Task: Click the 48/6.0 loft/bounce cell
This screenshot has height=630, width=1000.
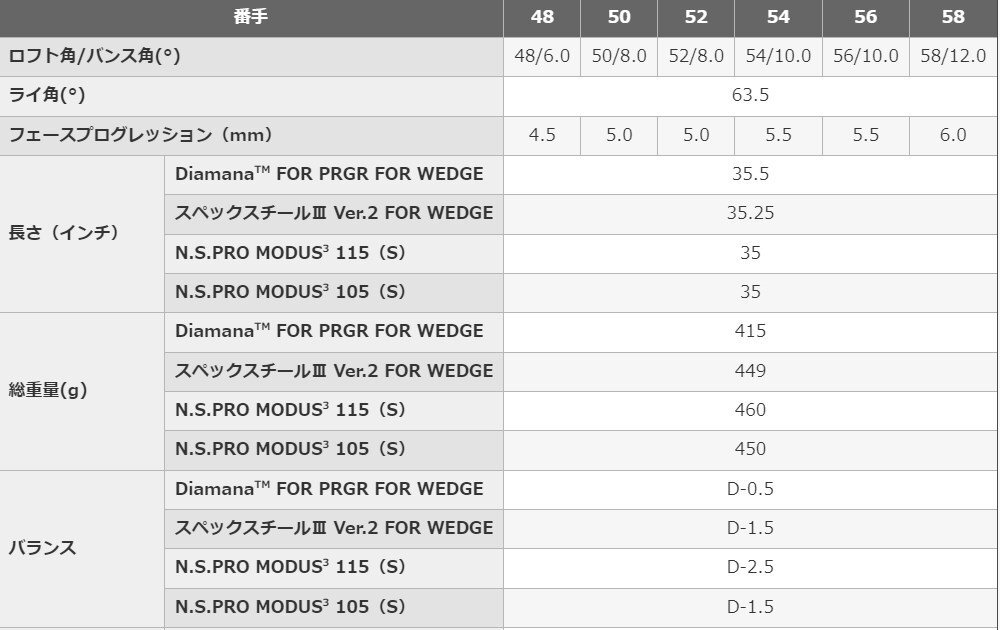Action: 542,56
